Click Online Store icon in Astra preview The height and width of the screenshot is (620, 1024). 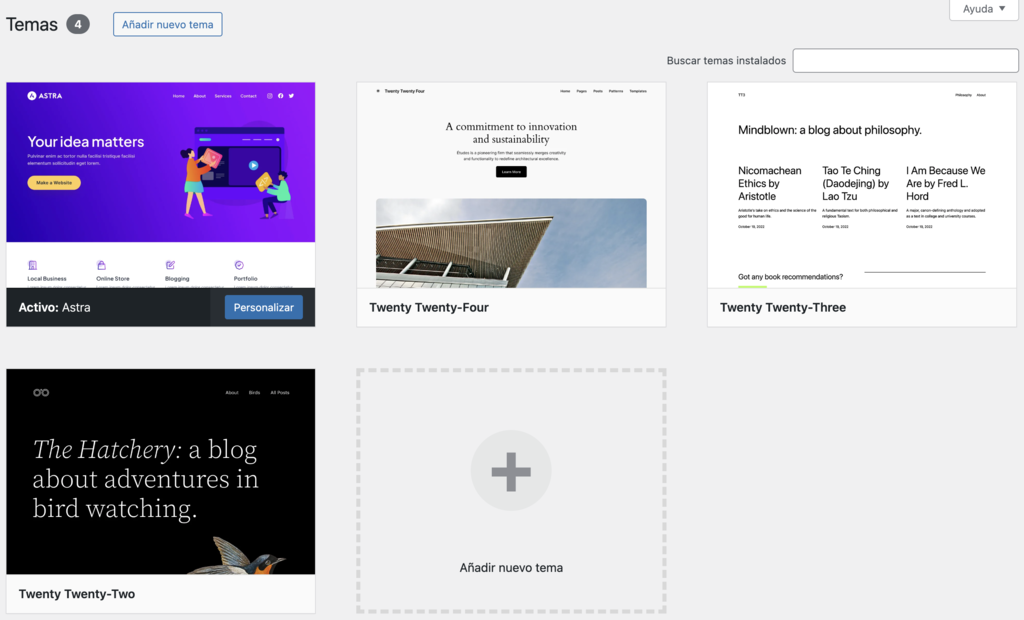101,265
